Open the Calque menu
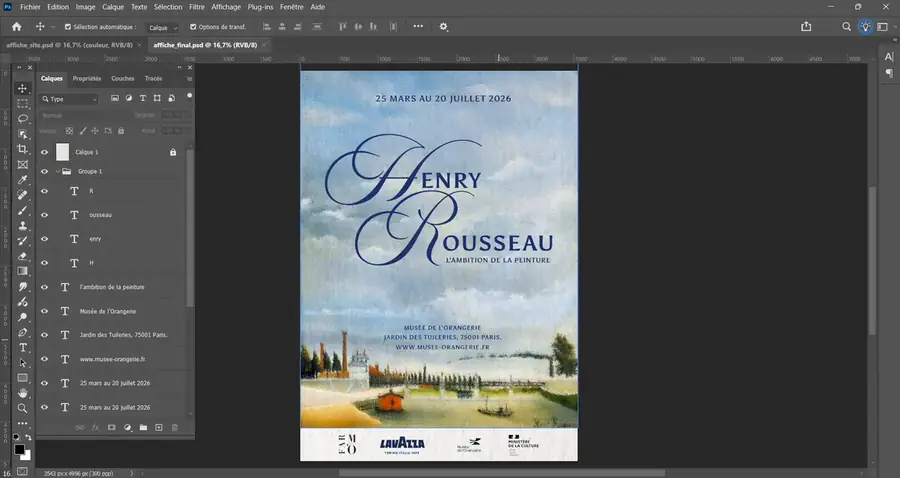900x478 pixels. [113, 7]
